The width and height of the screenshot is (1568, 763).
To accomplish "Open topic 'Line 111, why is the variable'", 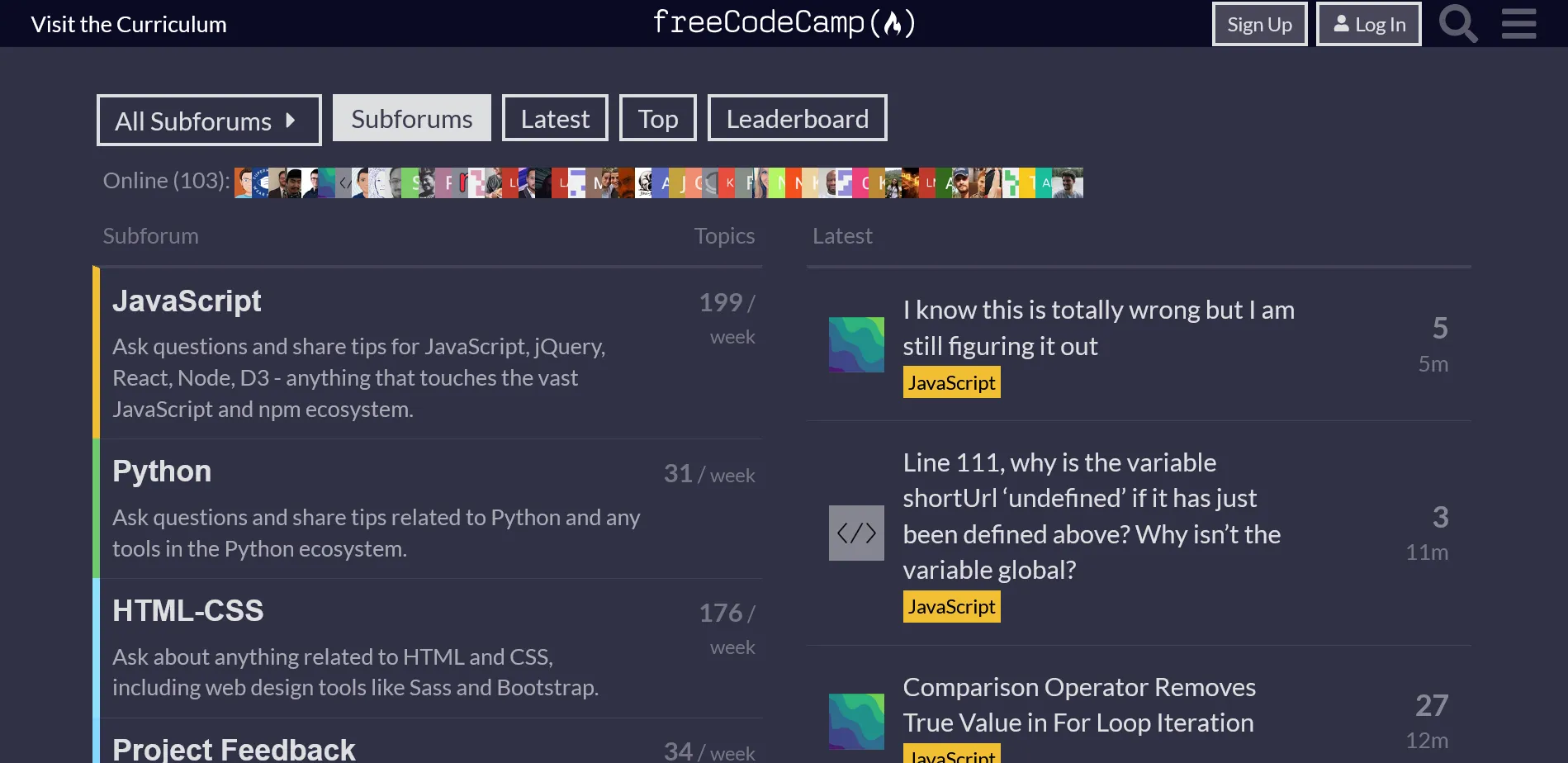I will coord(1092,516).
